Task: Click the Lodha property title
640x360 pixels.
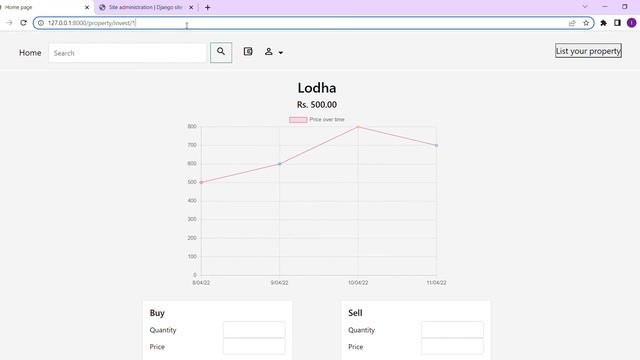Action: (x=317, y=88)
